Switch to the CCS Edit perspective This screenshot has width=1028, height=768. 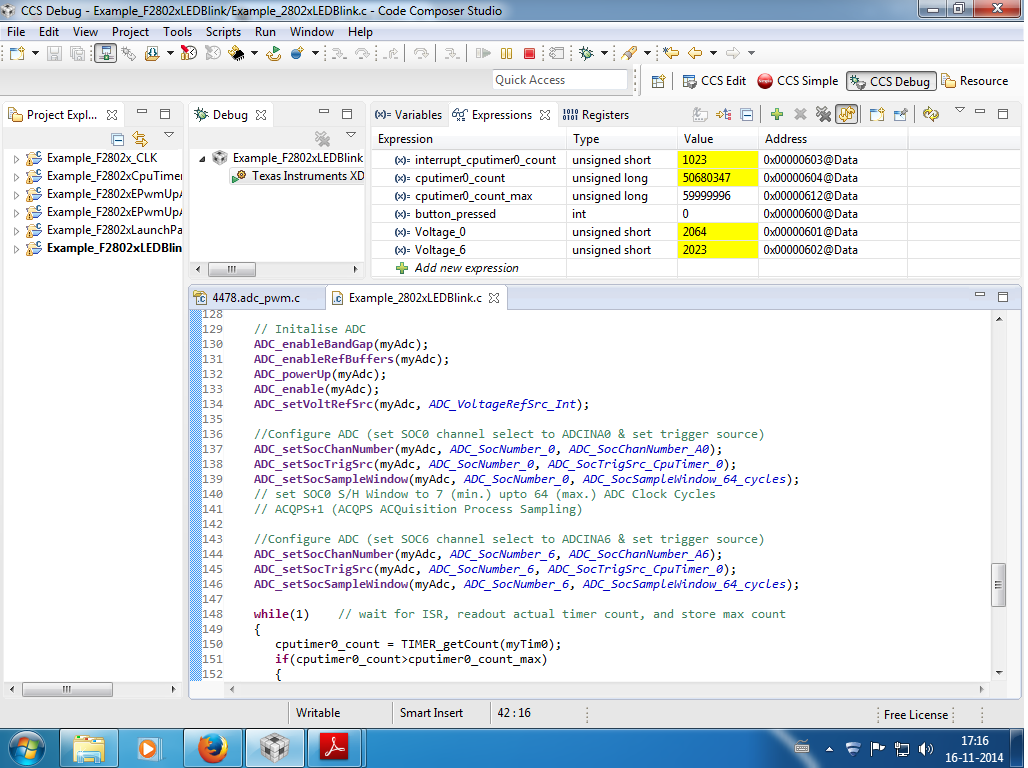point(714,81)
